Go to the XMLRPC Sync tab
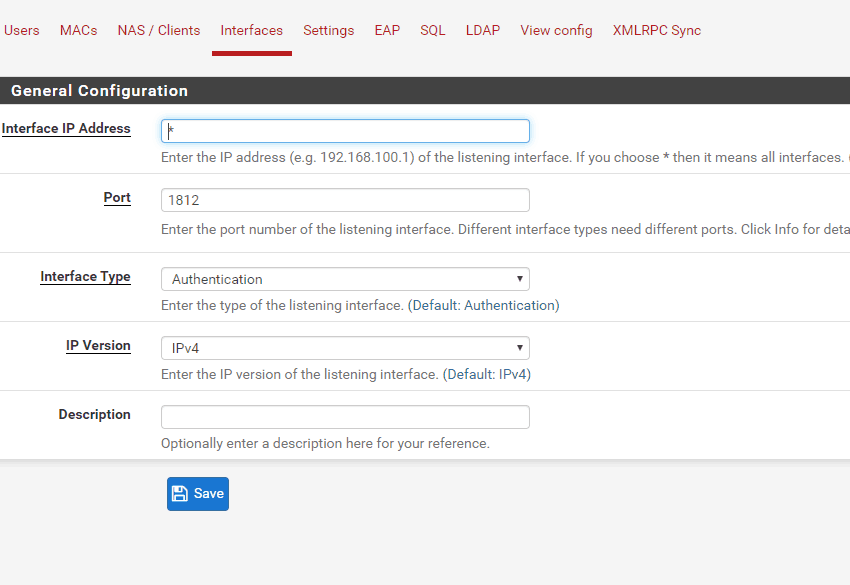 click(657, 30)
